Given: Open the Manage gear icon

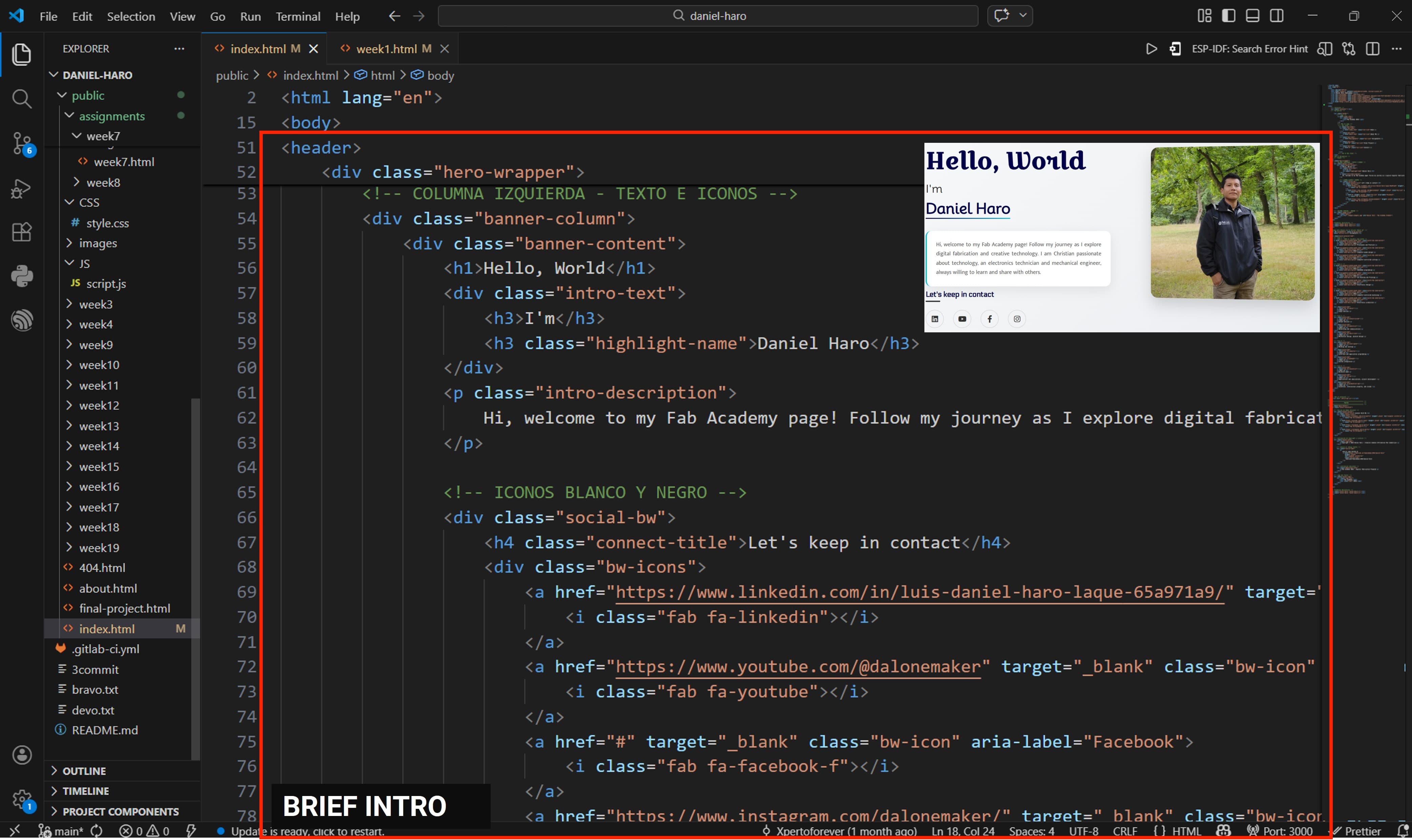Looking at the screenshot, I should click(22, 799).
